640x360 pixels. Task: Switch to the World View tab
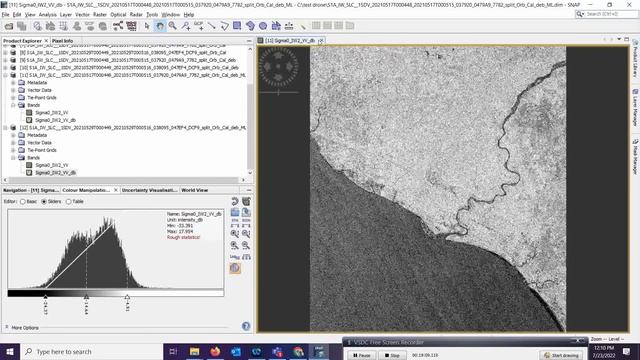[195, 190]
